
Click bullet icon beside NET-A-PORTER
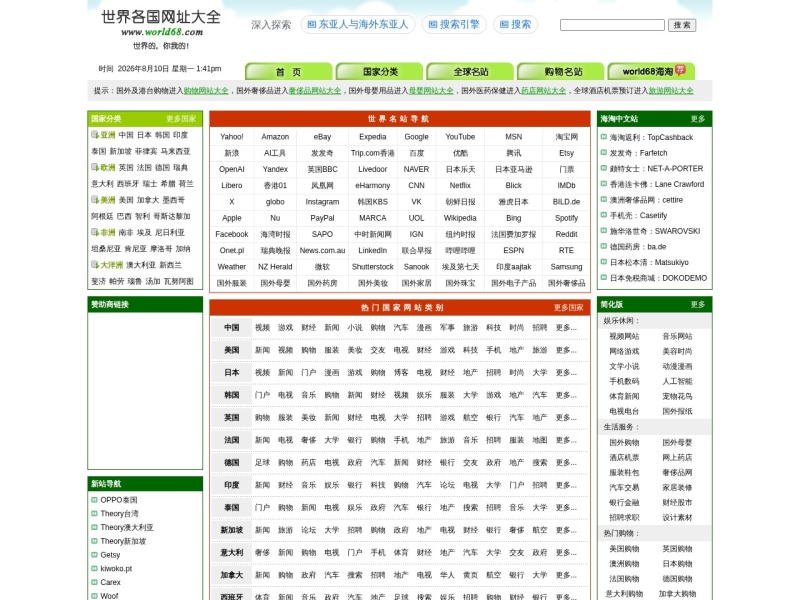click(x=604, y=168)
